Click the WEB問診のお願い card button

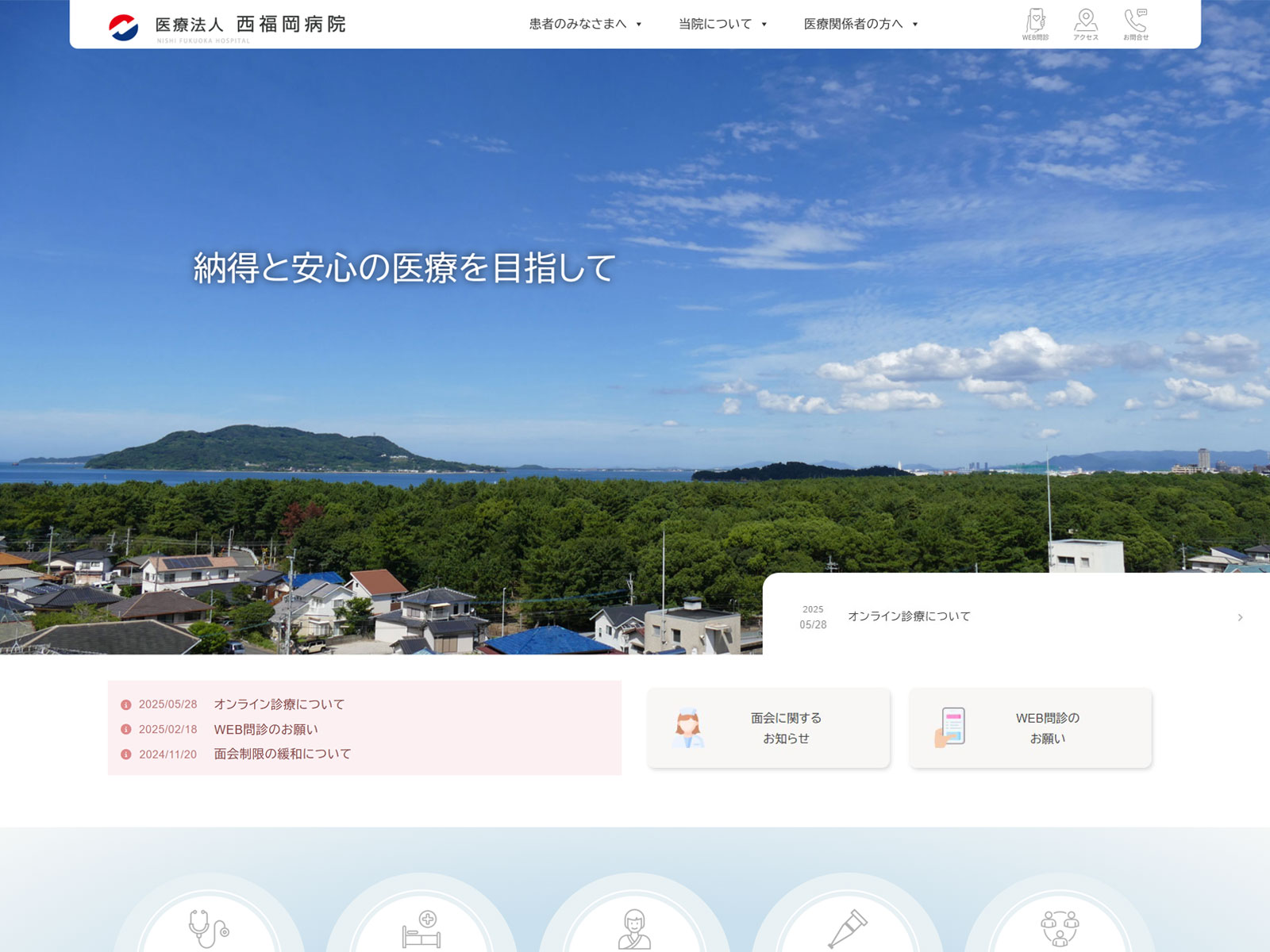click(x=1030, y=727)
